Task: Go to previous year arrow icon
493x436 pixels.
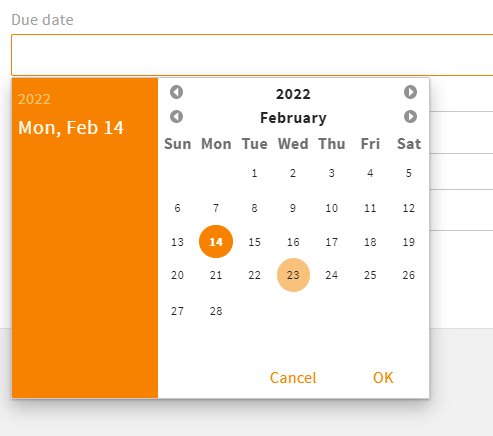Action: point(176,92)
